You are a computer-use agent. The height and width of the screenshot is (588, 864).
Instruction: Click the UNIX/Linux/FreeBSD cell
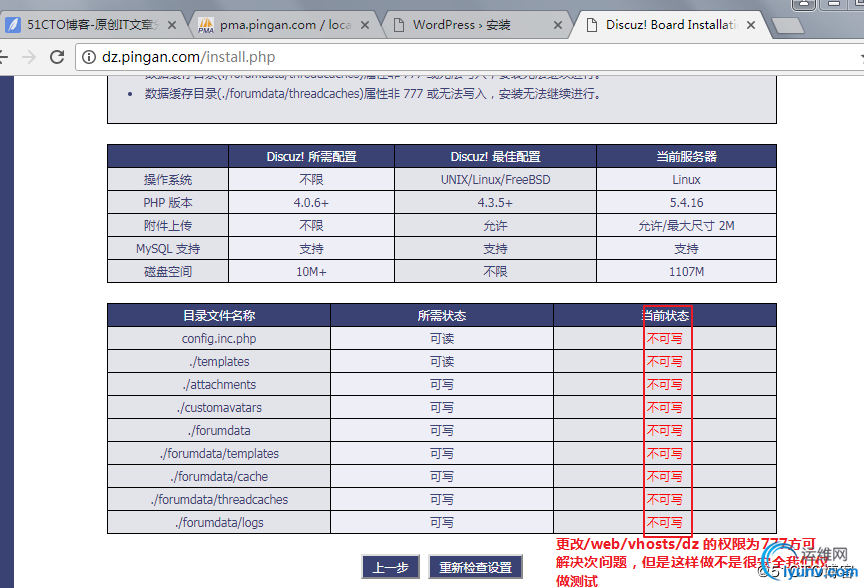point(495,180)
